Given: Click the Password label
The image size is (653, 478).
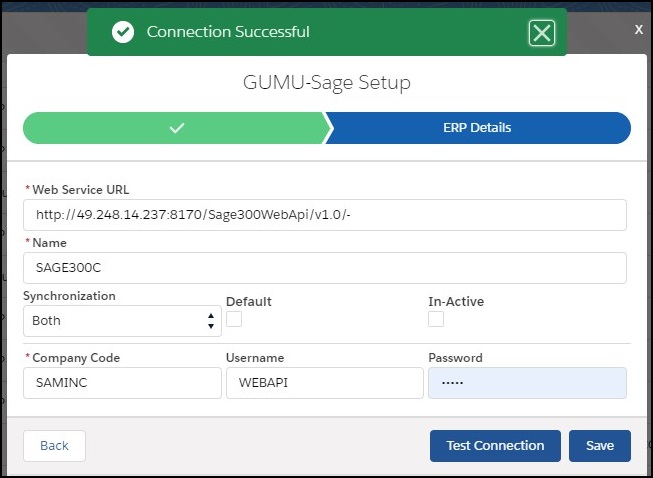Looking at the screenshot, I should click(455, 358).
